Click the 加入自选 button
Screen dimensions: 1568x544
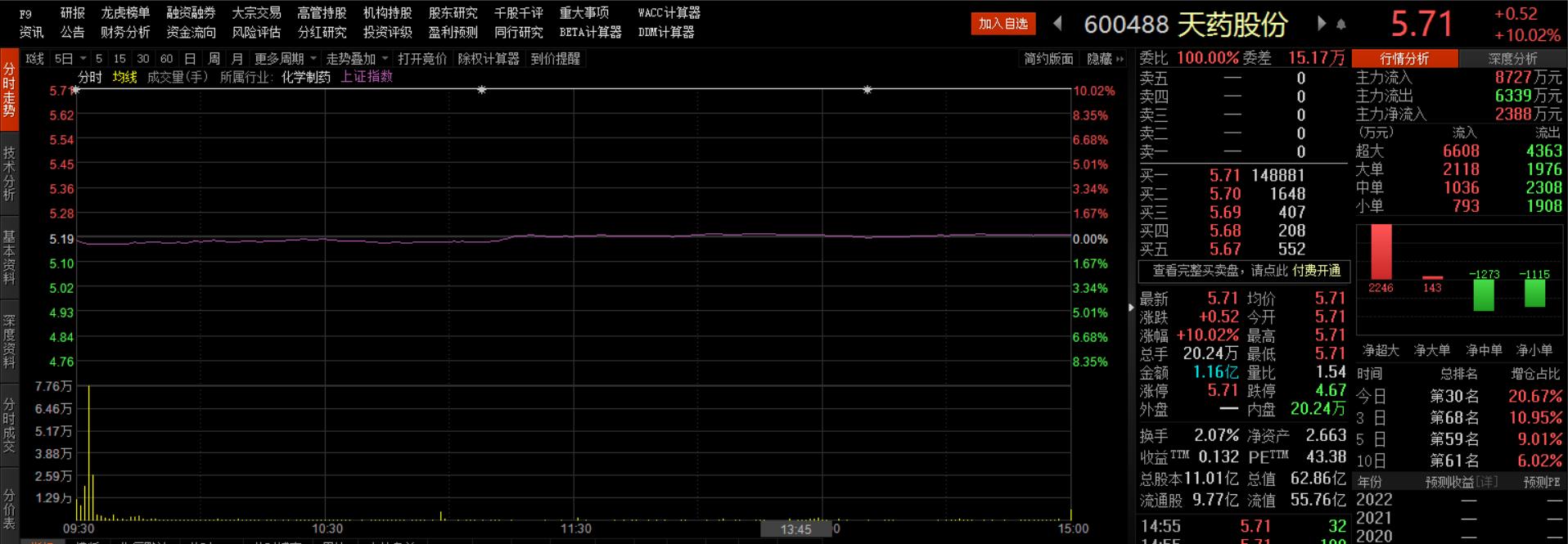click(x=1003, y=24)
